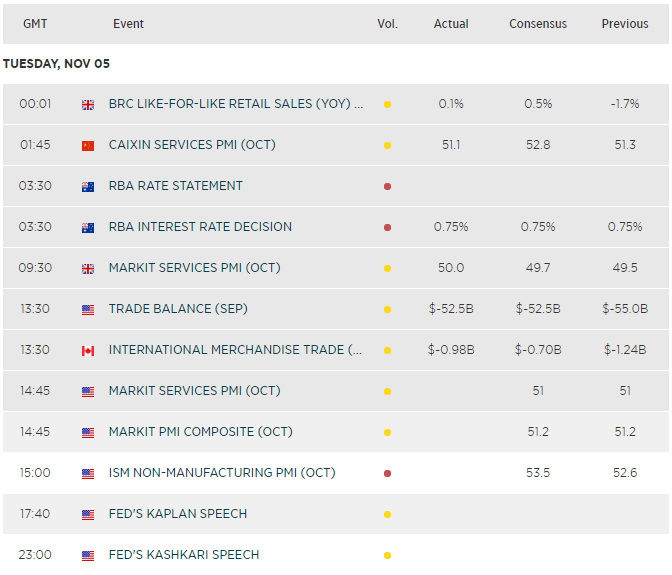Click the Actual column header
This screenshot has width=672, height=575.
point(451,24)
